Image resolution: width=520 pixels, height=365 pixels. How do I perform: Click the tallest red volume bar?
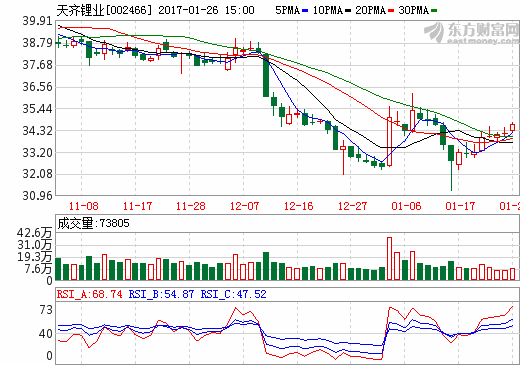(389, 258)
